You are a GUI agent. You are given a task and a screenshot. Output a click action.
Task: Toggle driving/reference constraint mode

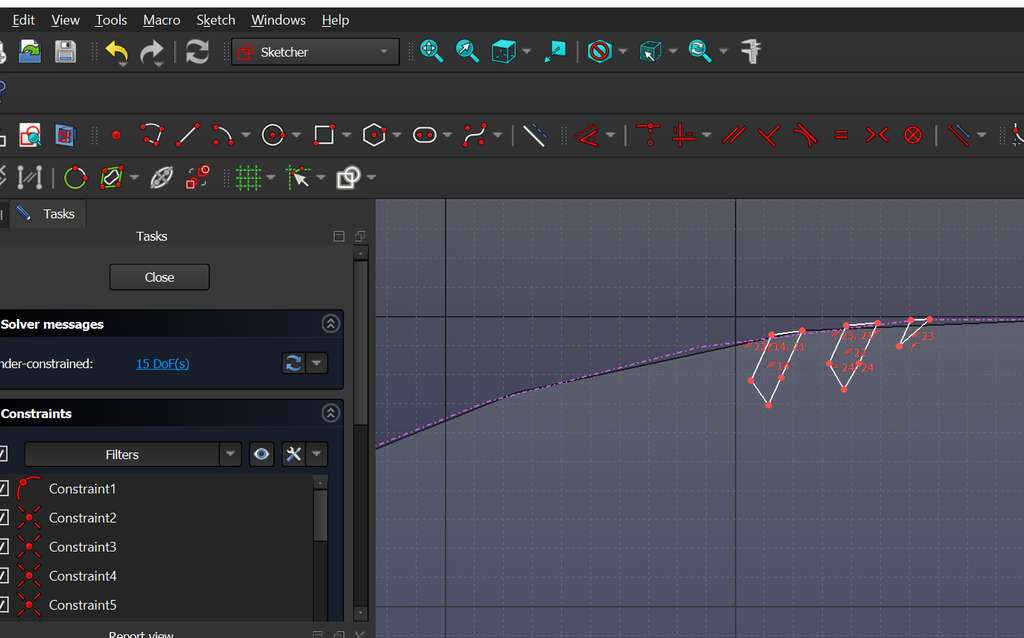click(959, 135)
